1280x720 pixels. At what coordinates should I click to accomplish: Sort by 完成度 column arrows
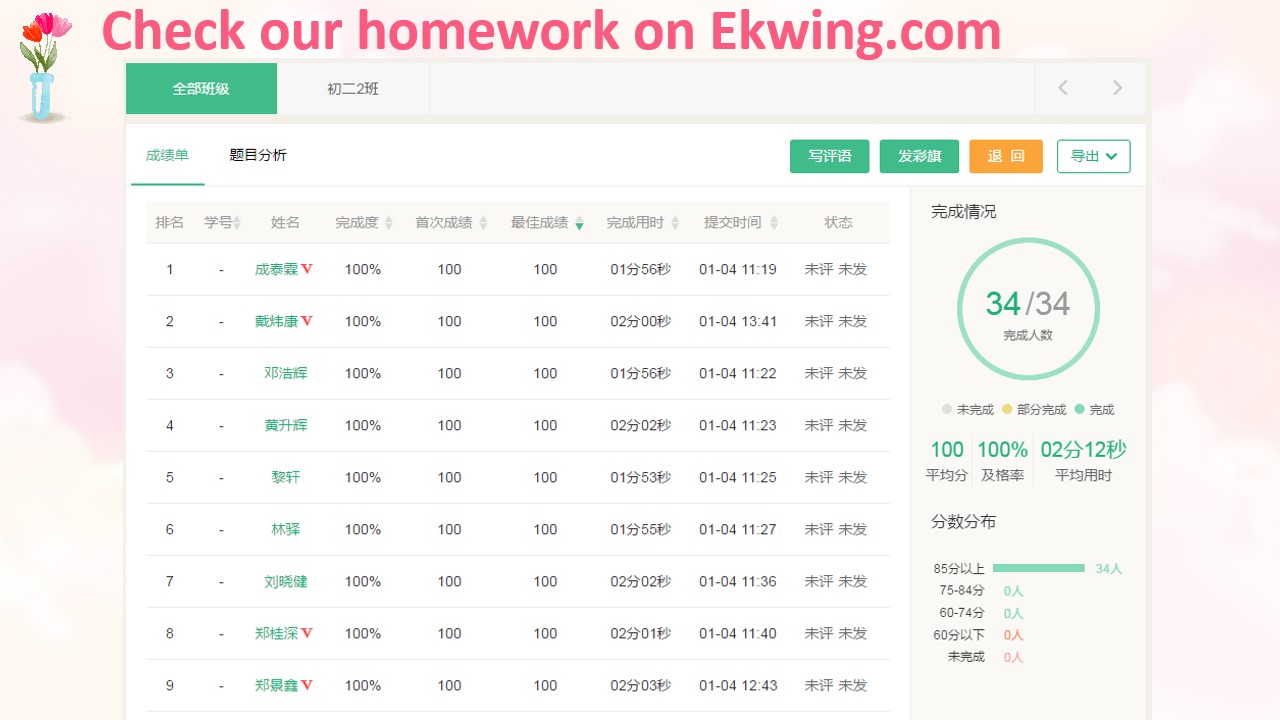click(x=389, y=223)
